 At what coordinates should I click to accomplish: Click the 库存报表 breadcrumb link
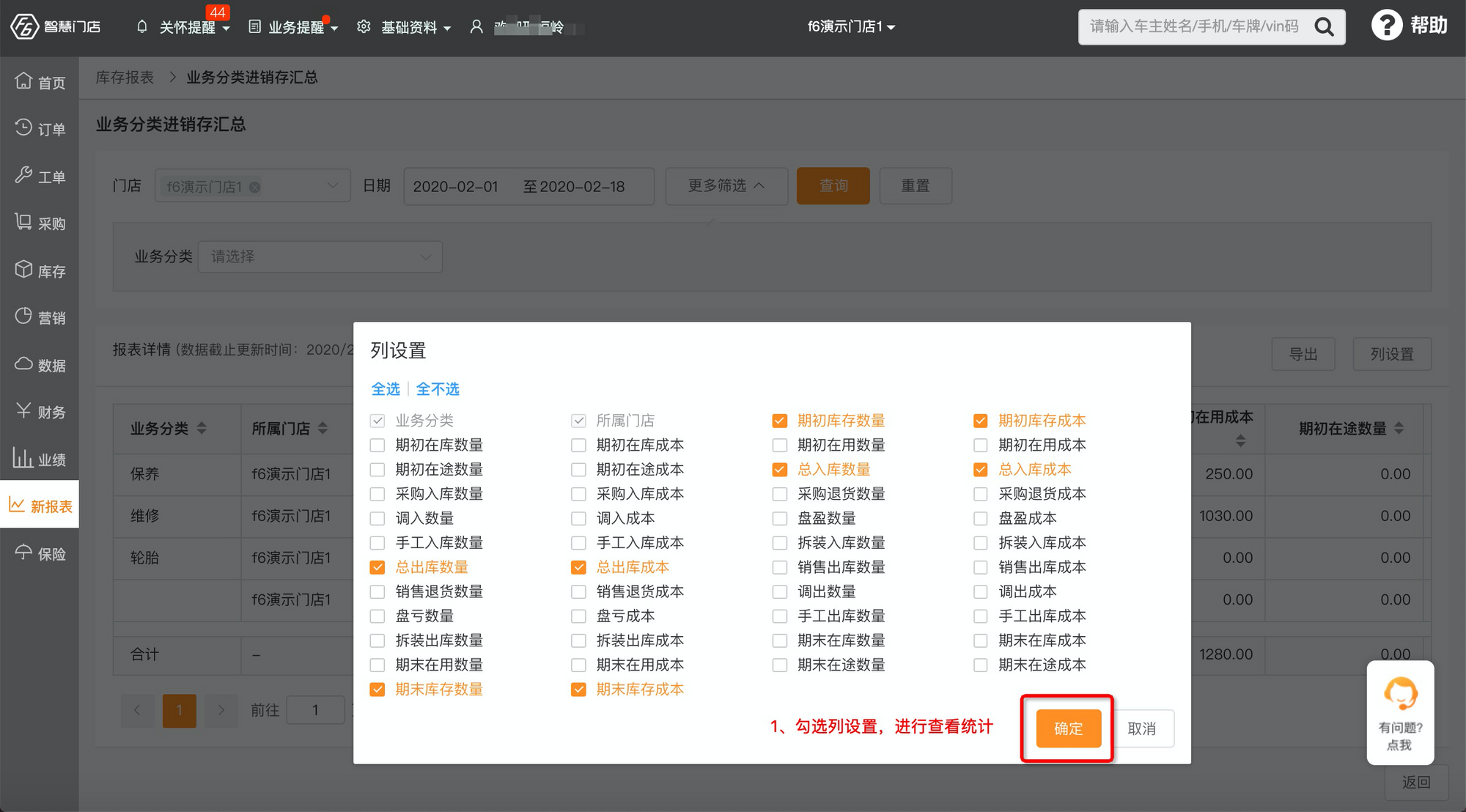point(125,78)
